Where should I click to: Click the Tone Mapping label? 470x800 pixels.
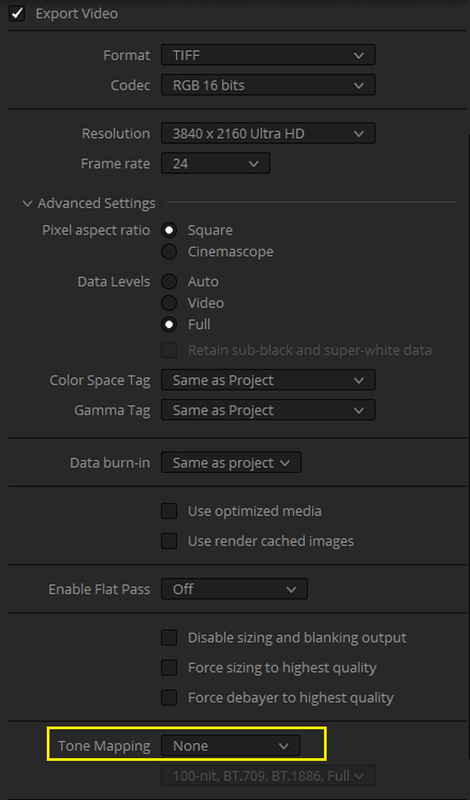(104, 746)
